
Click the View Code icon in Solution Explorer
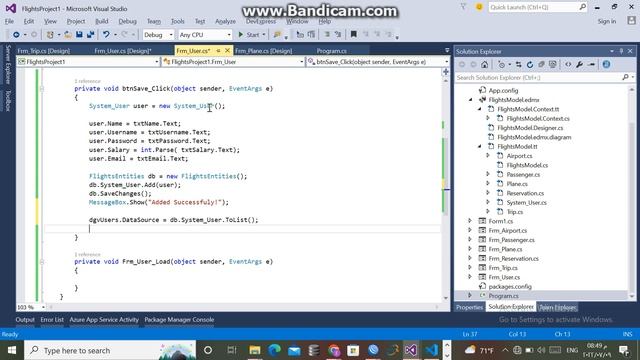point(568,64)
